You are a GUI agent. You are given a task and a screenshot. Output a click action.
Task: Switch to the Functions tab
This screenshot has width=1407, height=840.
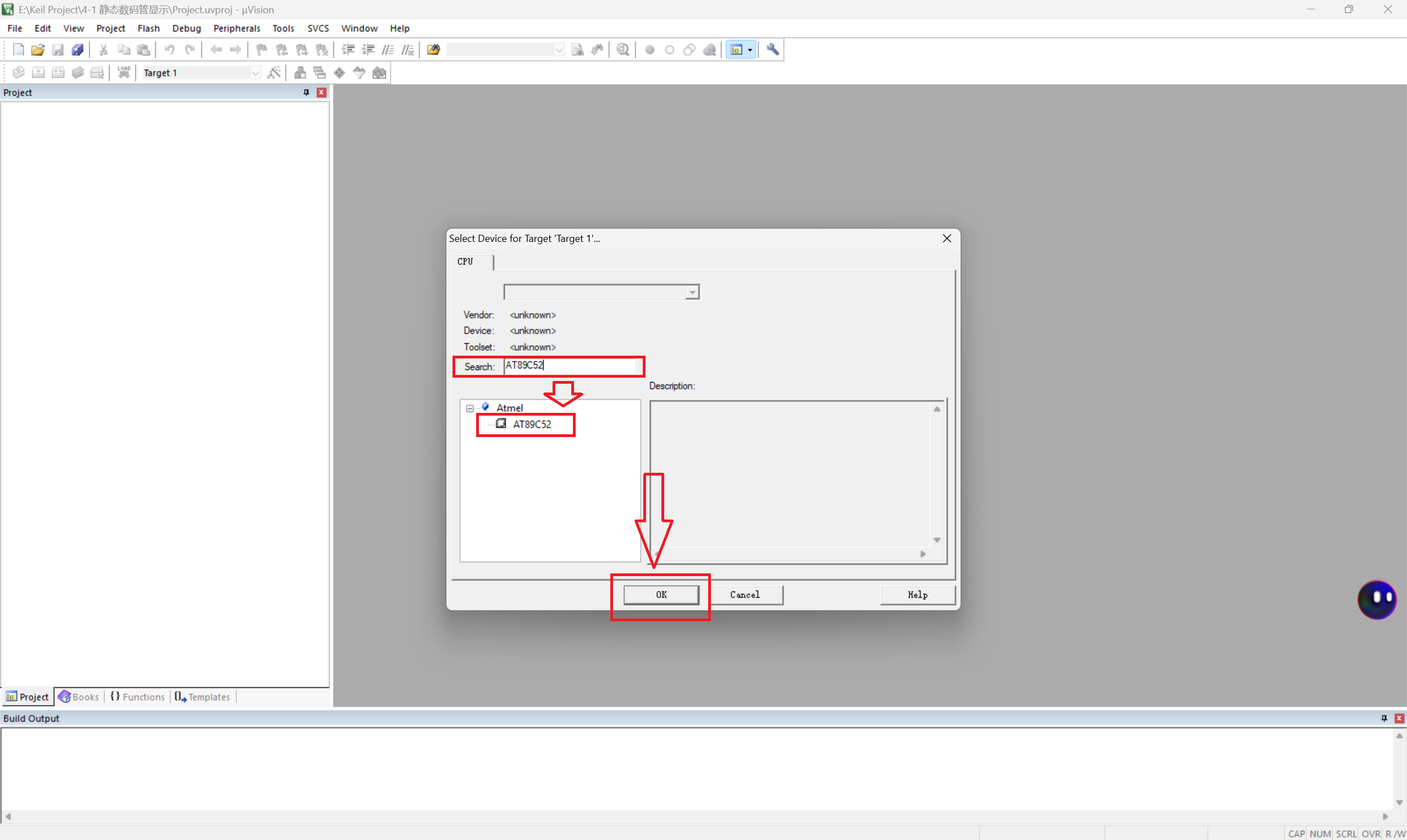pos(138,696)
